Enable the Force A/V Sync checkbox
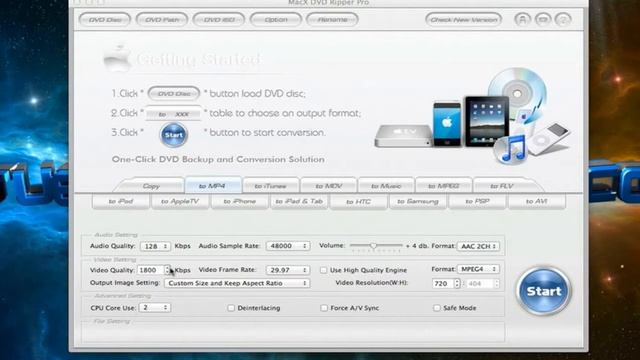This screenshot has width=640, height=360. 324,308
